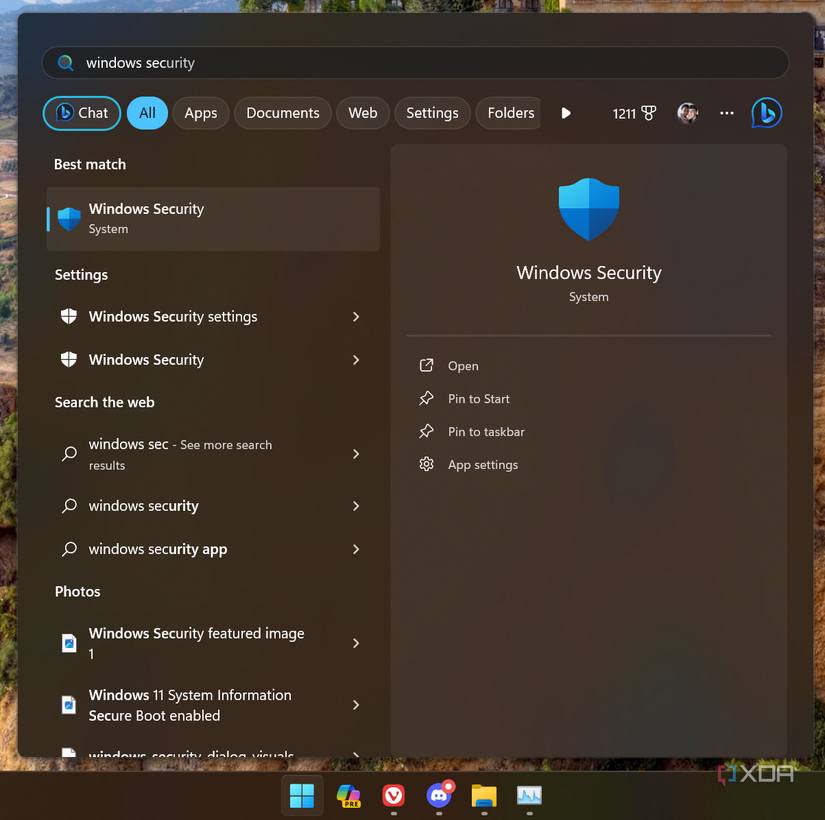Click the user profile avatar
Viewport: 825px width, 820px height.
pos(688,113)
